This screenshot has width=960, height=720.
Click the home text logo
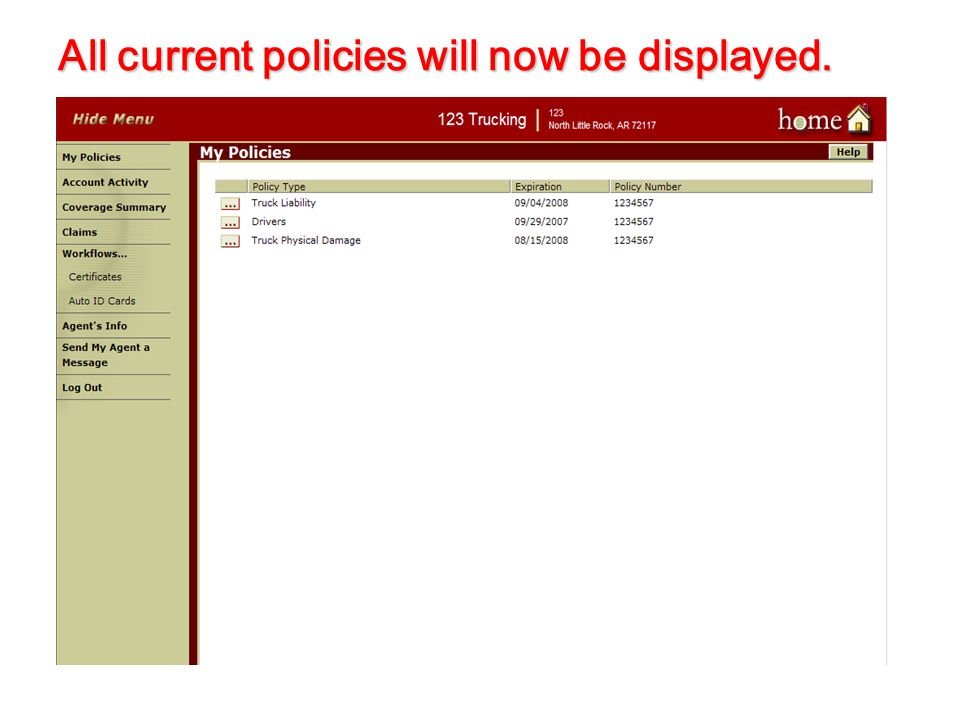(809, 119)
